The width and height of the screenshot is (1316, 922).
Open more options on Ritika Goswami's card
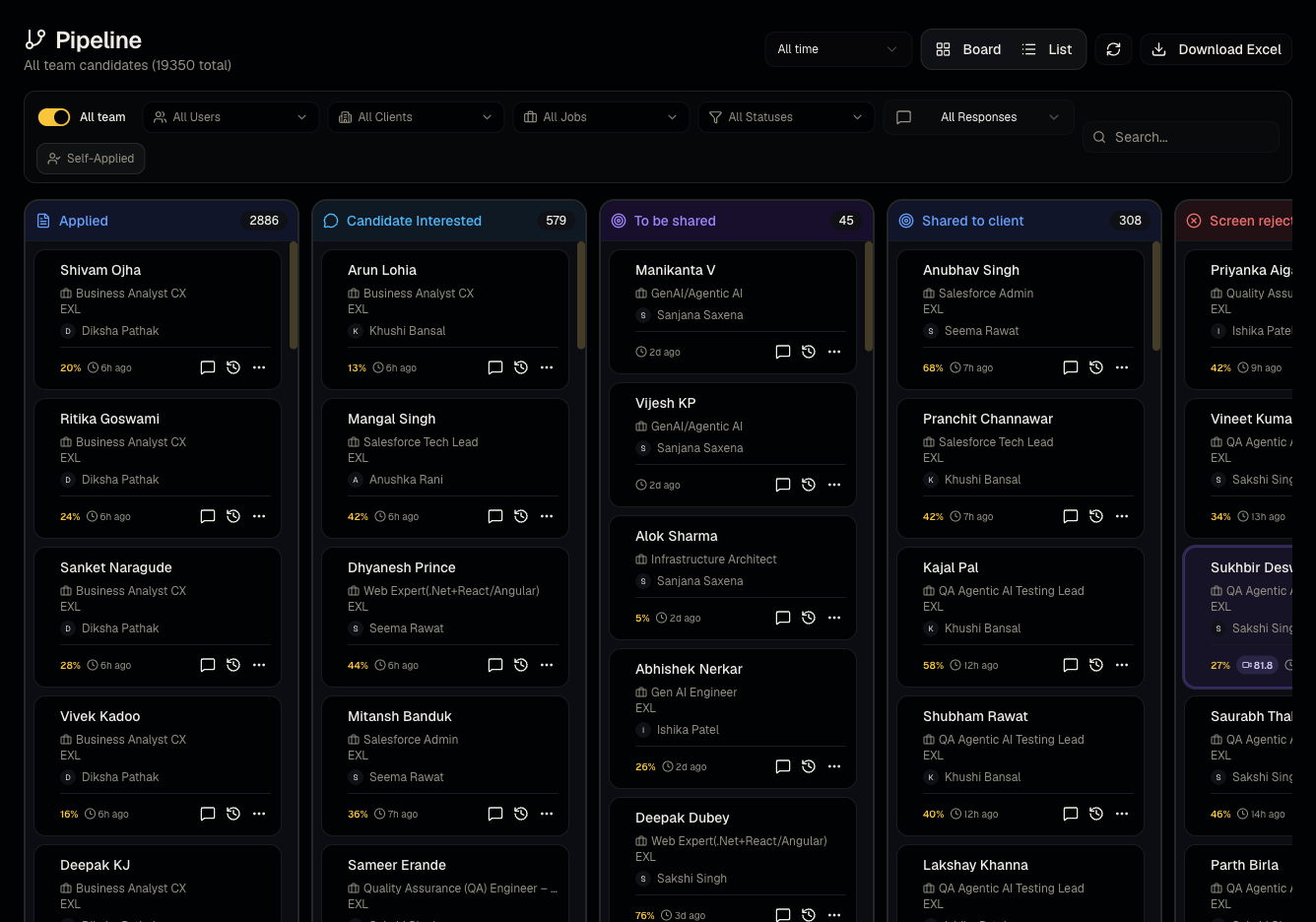[259, 516]
